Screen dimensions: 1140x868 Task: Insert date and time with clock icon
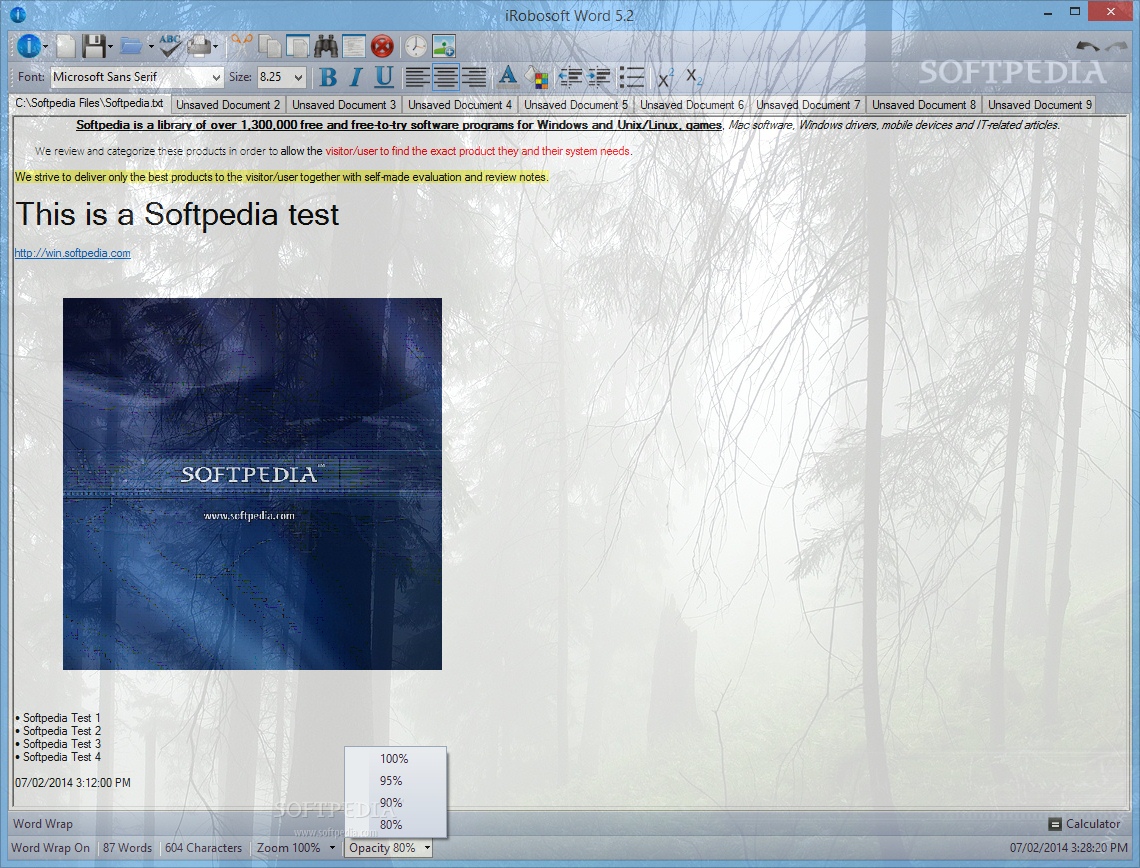[x=416, y=47]
